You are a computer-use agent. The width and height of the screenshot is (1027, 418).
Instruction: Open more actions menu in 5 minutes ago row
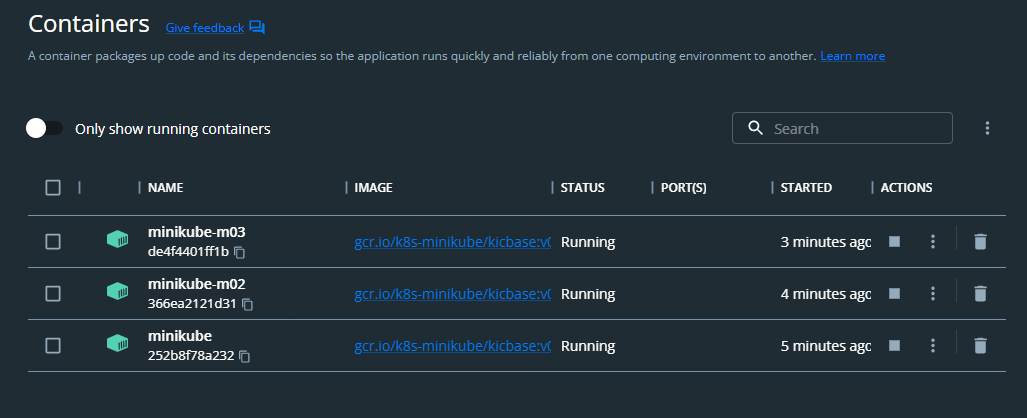933,345
